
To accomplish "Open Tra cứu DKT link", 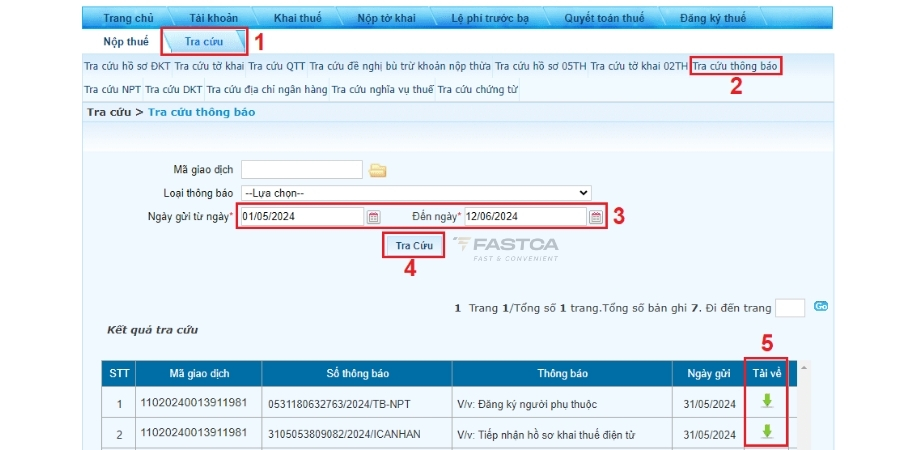I will coord(174,90).
